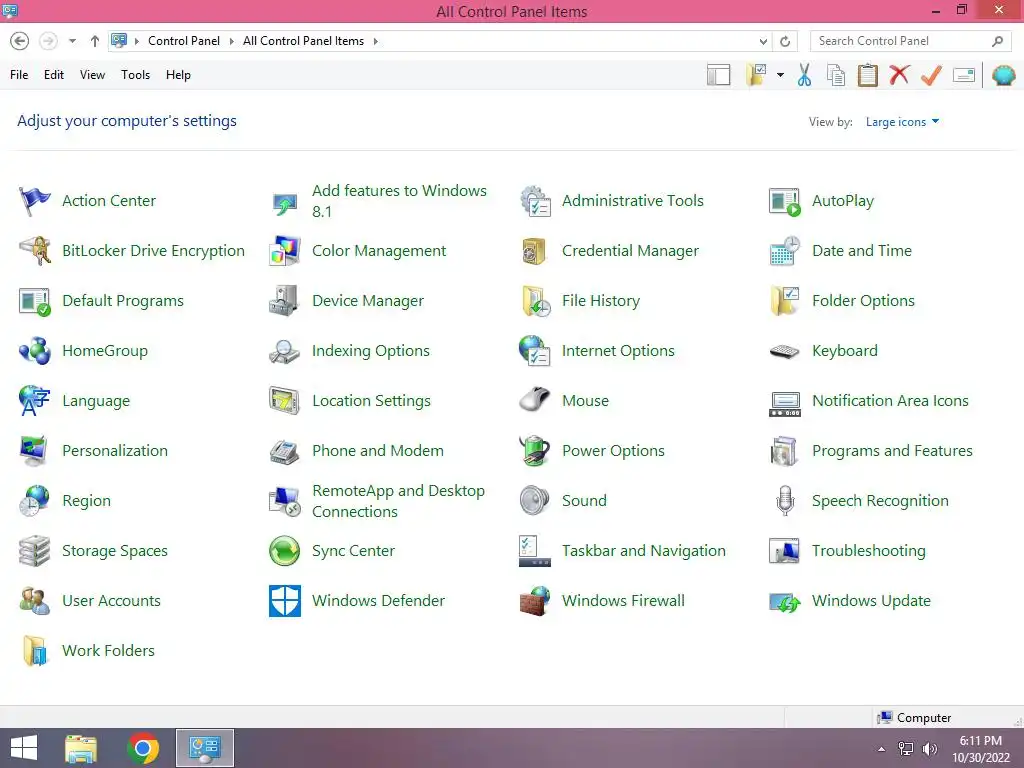Click the Mouse icon
Screen dimensions: 1024x768
pyautogui.click(x=535, y=400)
